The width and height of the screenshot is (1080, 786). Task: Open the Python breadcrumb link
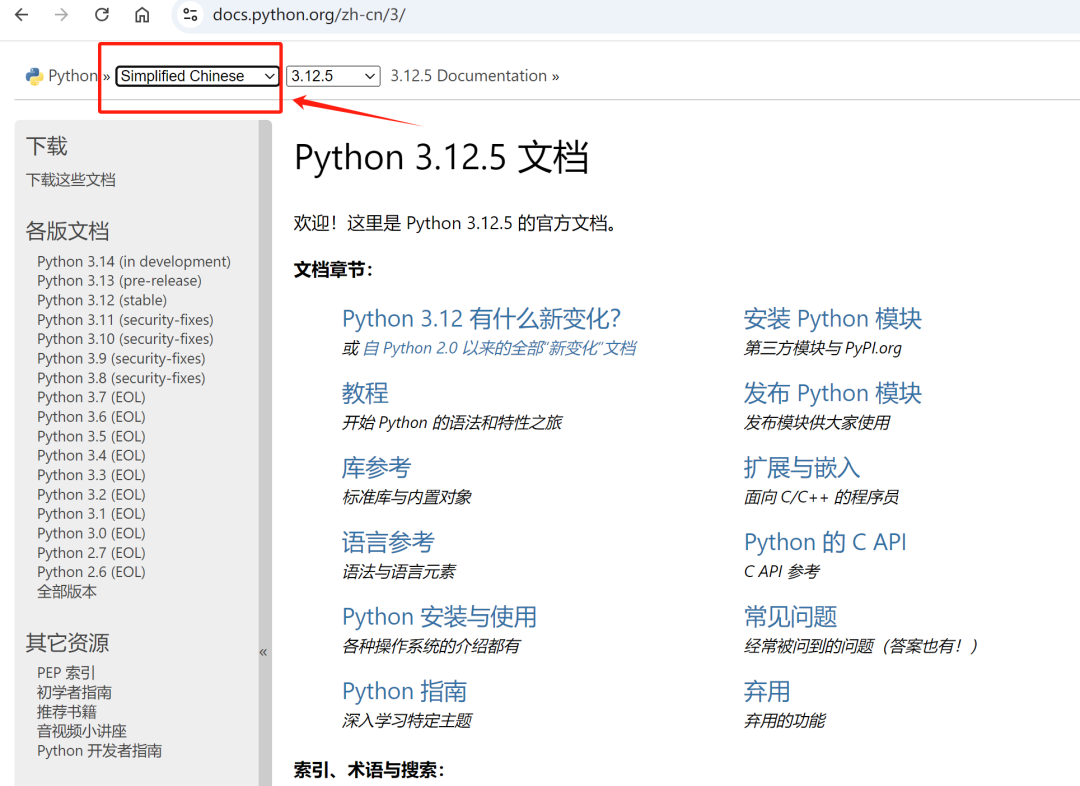click(73, 76)
